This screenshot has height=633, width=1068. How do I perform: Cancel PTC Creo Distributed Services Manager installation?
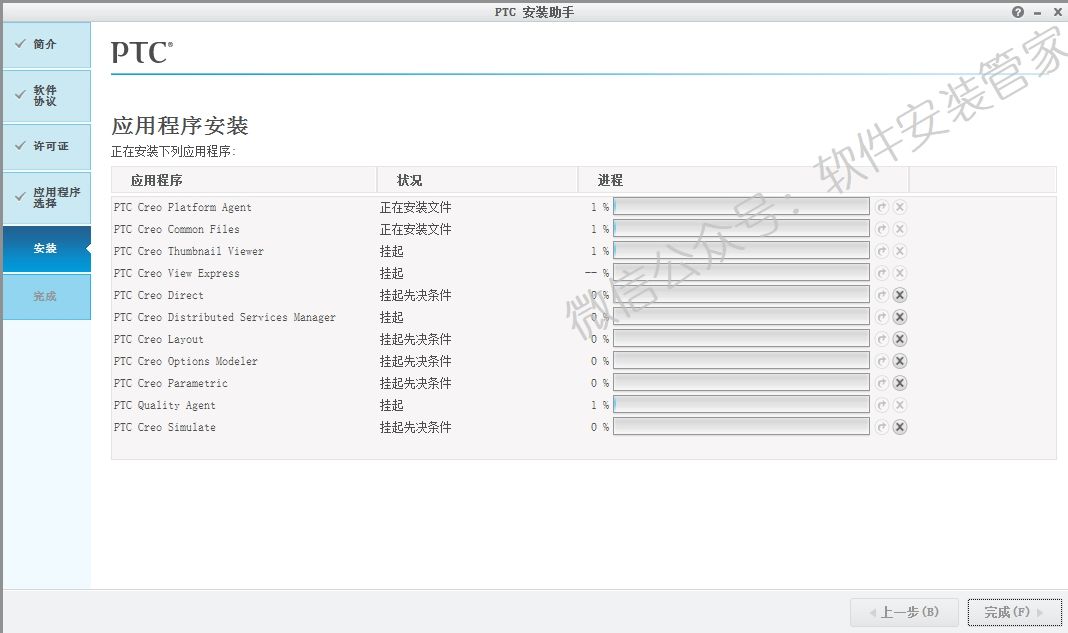[900, 317]
